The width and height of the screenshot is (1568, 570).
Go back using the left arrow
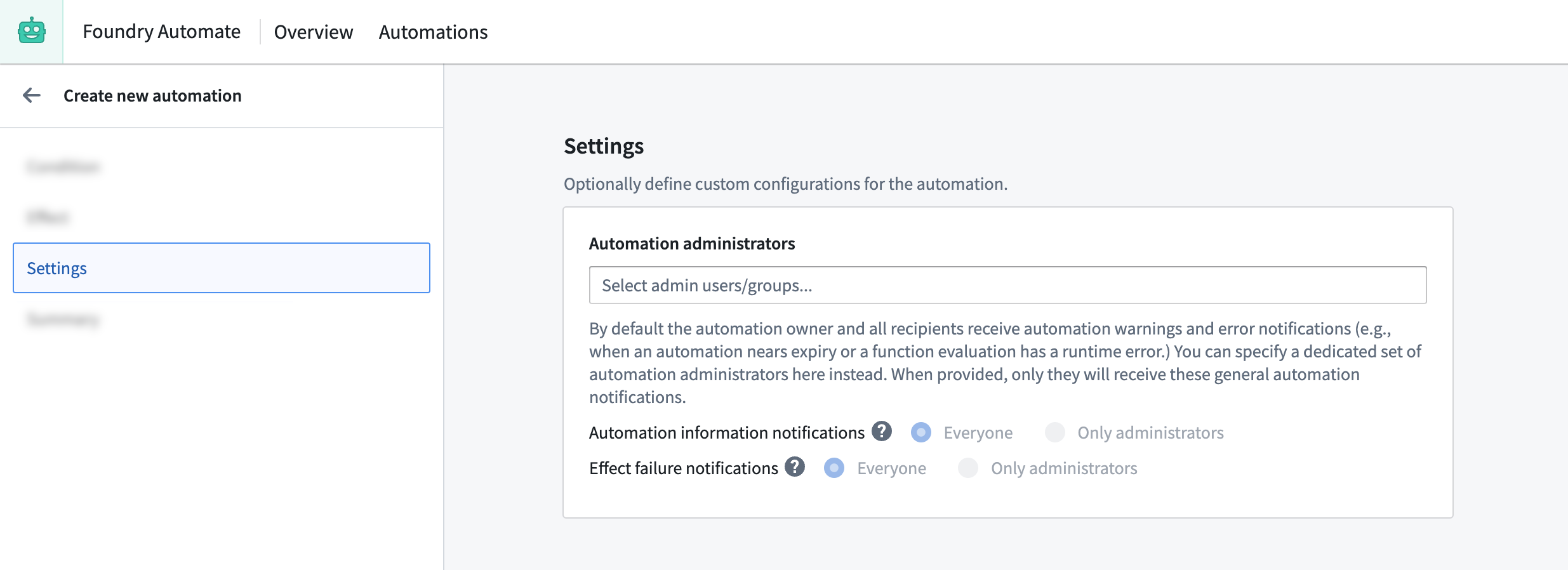click(32, 95)
